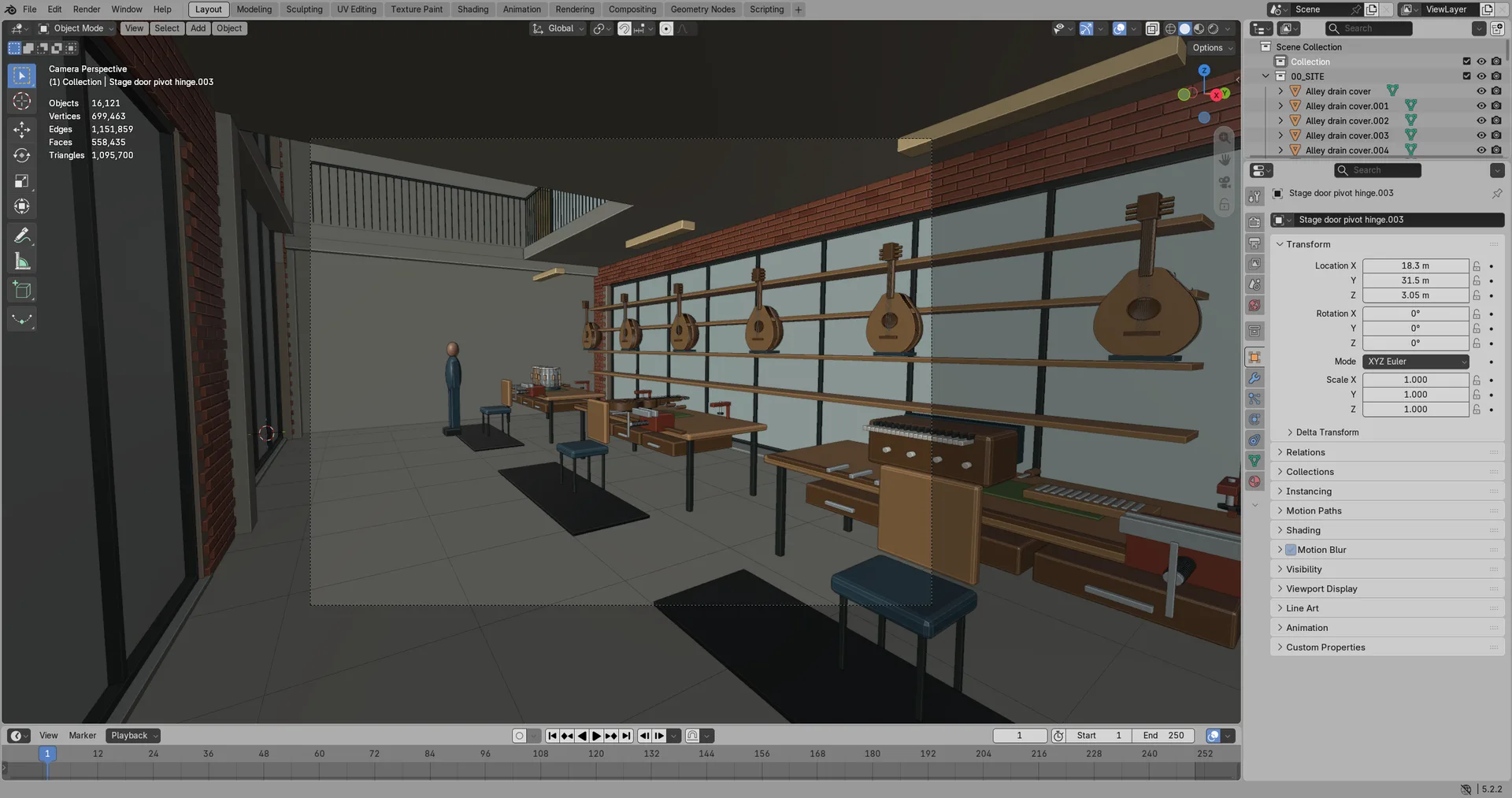Open the XYZ Euler rotation mode dropdown

1415,362
